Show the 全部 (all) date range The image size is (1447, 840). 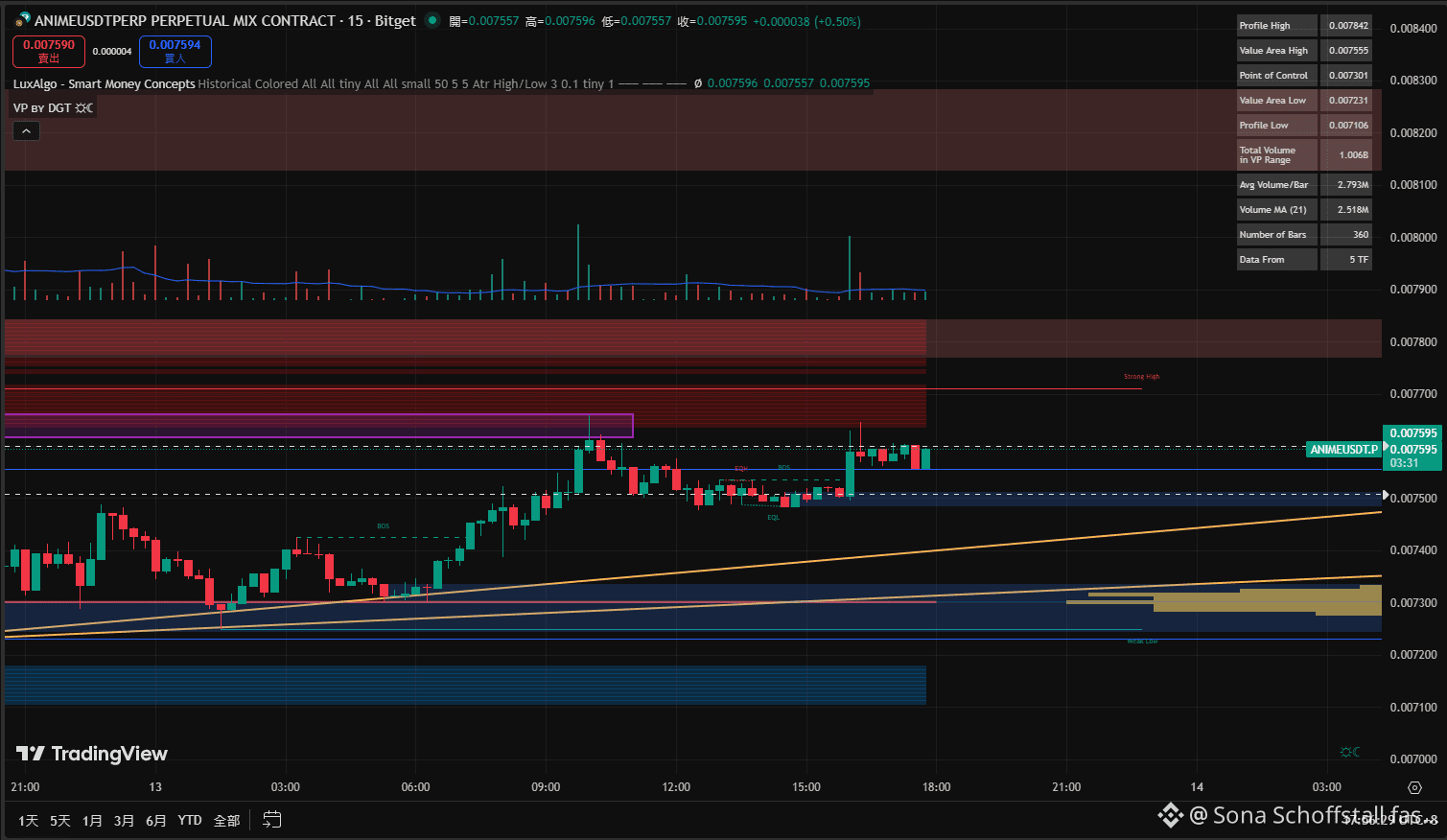click(x=226, y=820)
